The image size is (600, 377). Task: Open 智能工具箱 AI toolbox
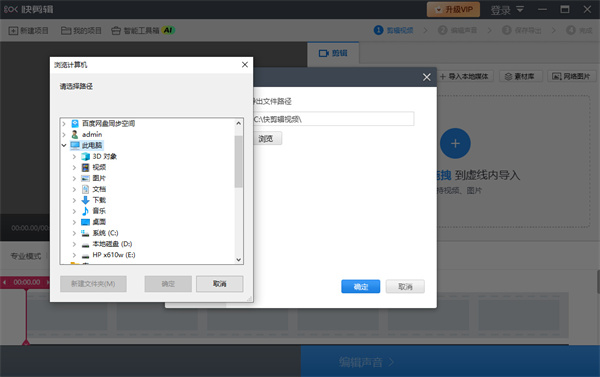(143, 31)
